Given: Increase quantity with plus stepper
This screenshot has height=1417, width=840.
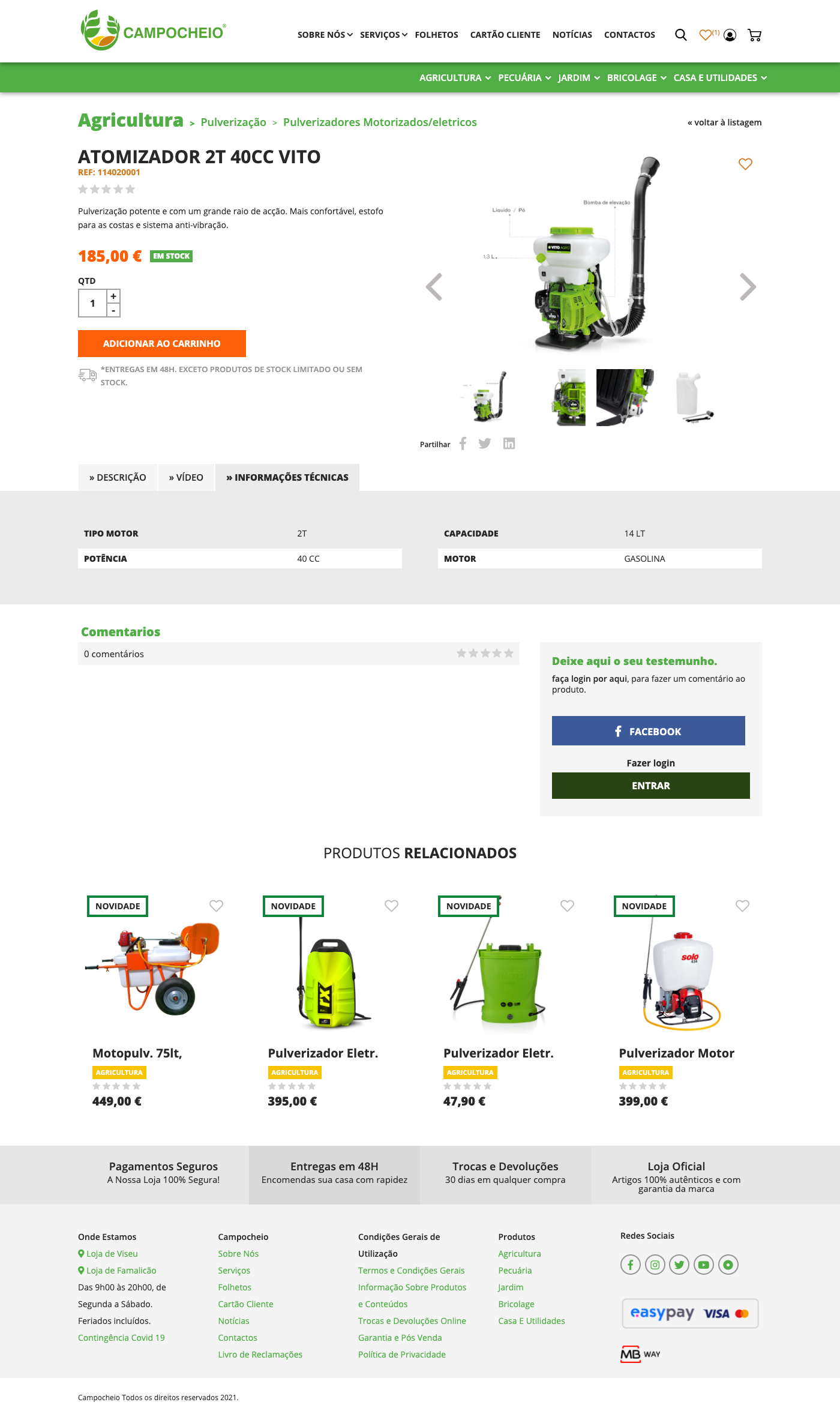Looking at the screenshot, I should [113, 296].
